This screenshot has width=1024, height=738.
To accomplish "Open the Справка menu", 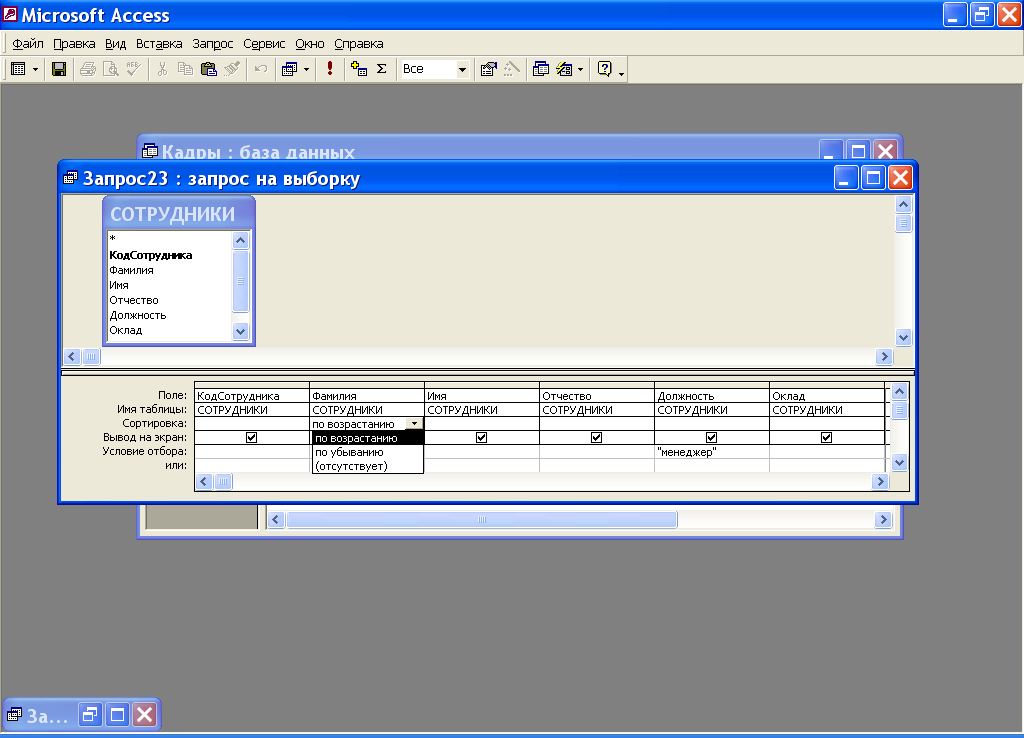I will pos(359,44).
